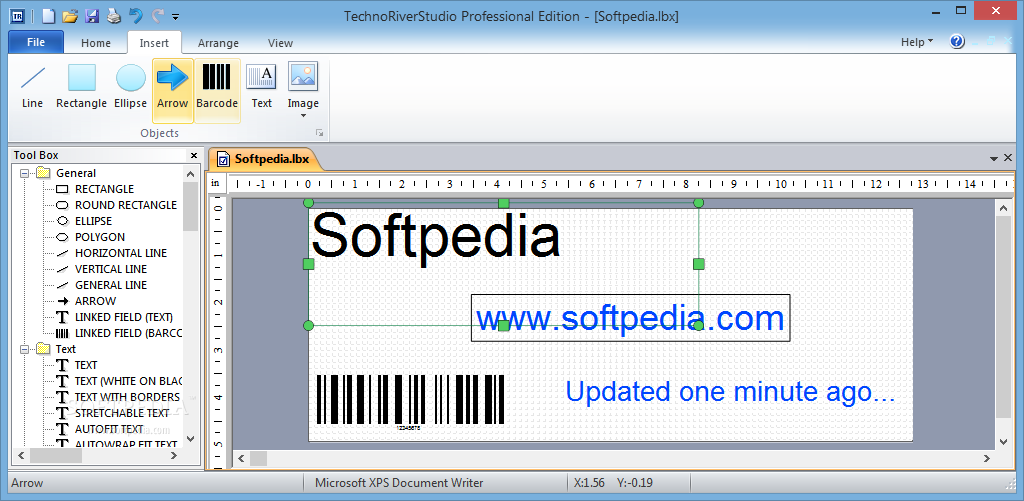Click the 'in' ruler unit box
The height and width of the screenshot is (501, 1024).
216,184
